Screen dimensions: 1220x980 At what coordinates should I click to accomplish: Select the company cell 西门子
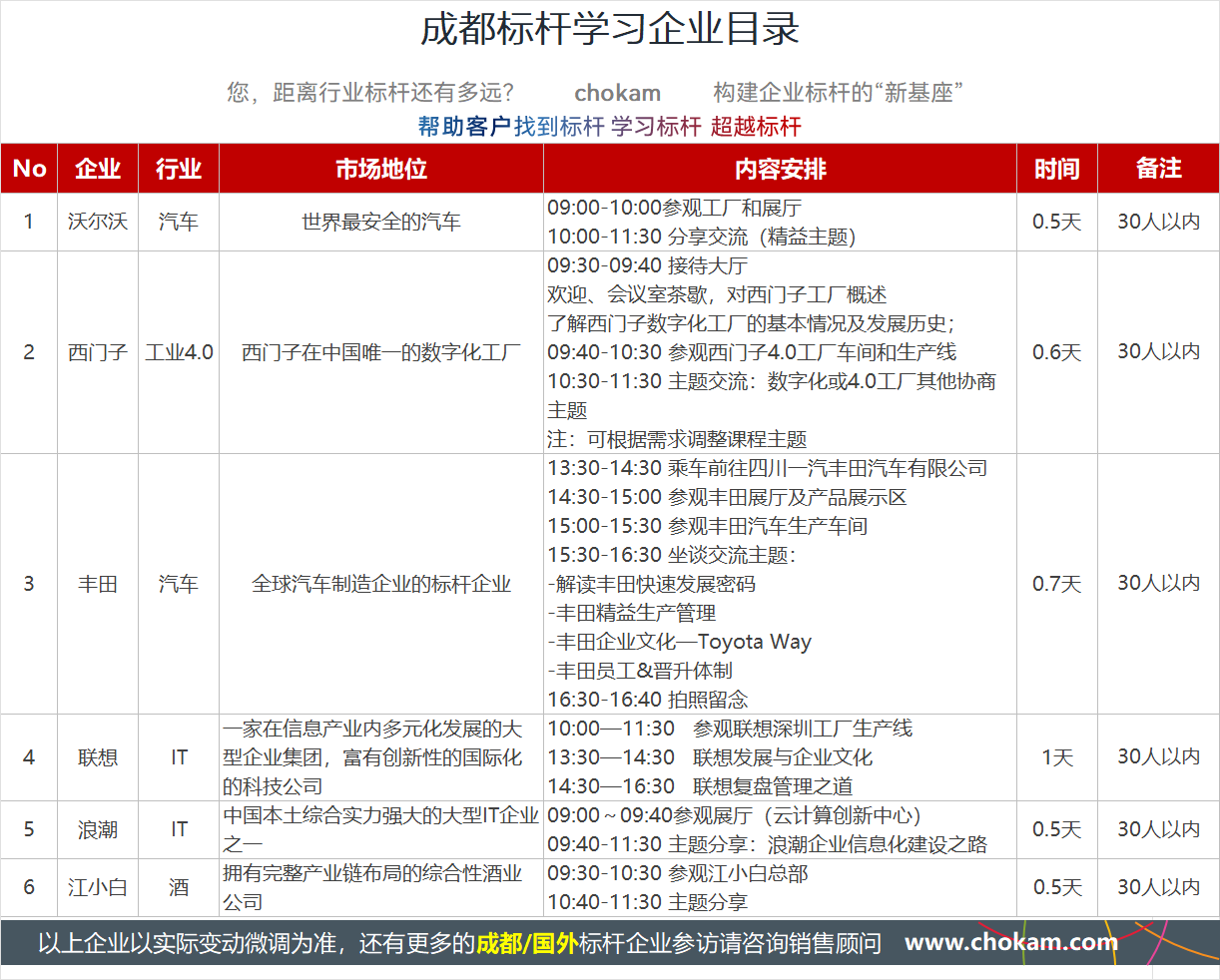click(x=98, y=352)
